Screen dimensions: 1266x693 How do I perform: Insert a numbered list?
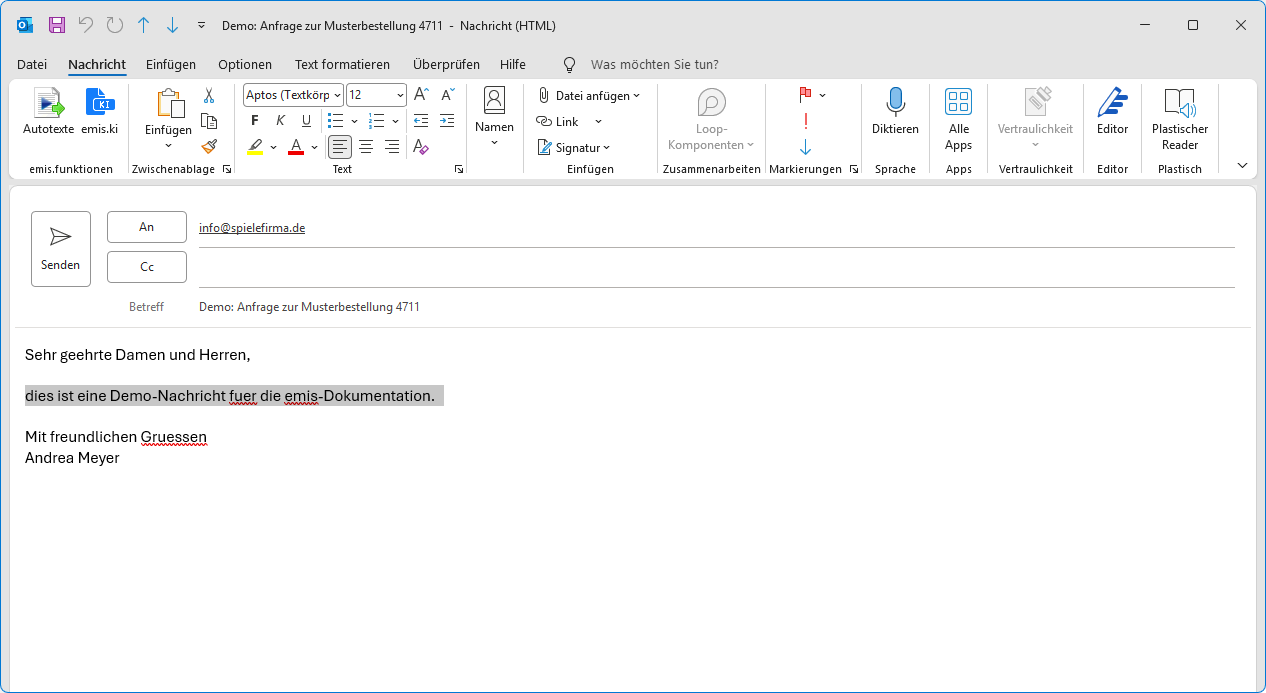[377, 121]
